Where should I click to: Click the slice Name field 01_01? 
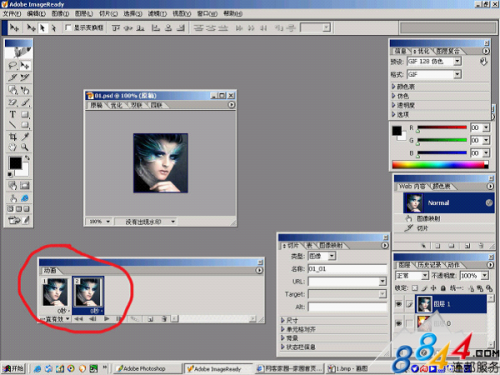coord(347,269)
